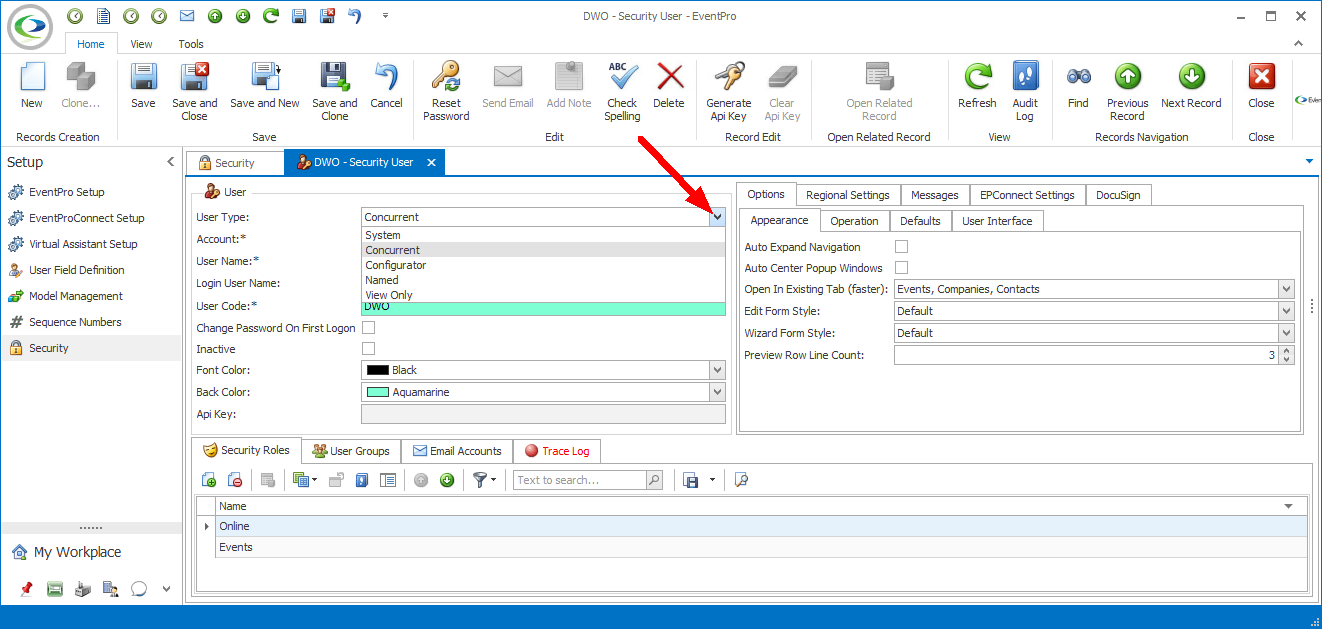Click magnifier preview icon in grid toolbar

[741, 480]
